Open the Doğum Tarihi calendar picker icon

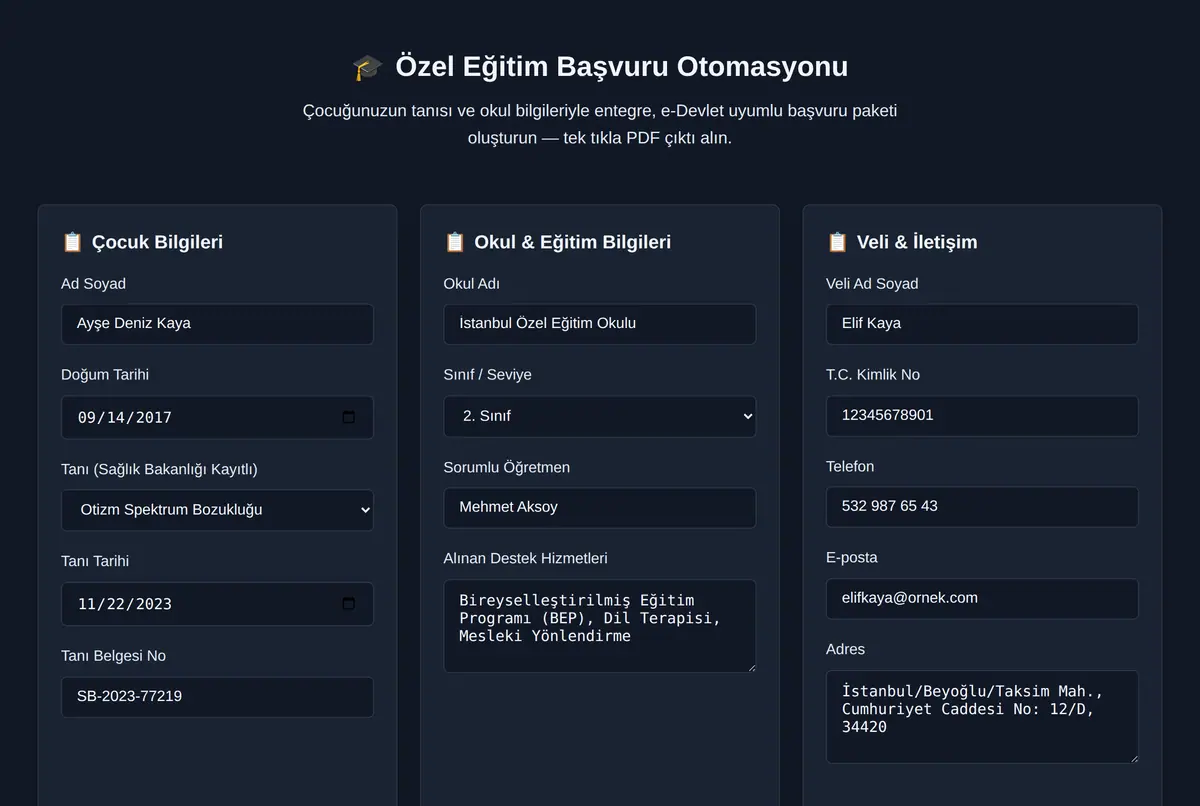[x=348, y=417]
